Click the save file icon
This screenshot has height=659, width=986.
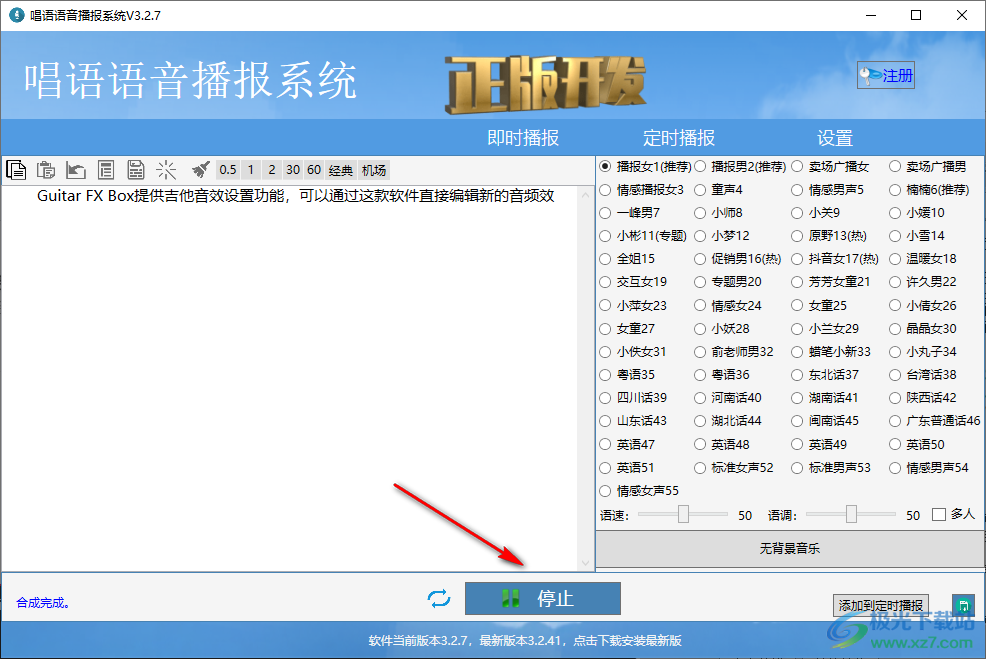[136, 169]
